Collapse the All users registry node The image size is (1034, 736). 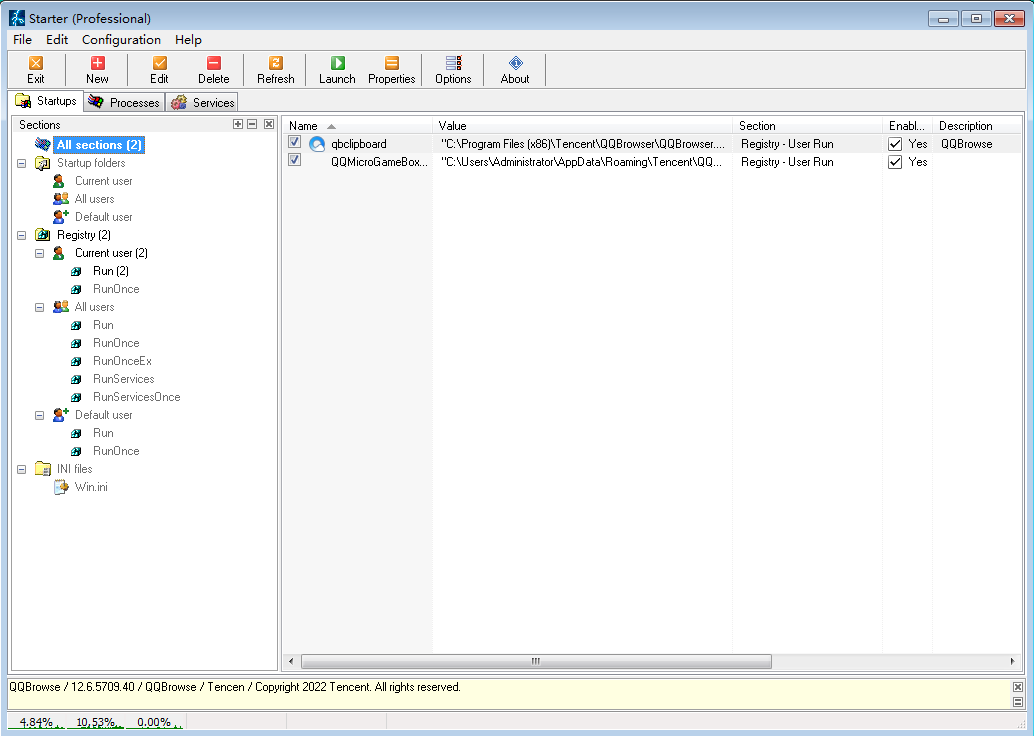[40, 307]
